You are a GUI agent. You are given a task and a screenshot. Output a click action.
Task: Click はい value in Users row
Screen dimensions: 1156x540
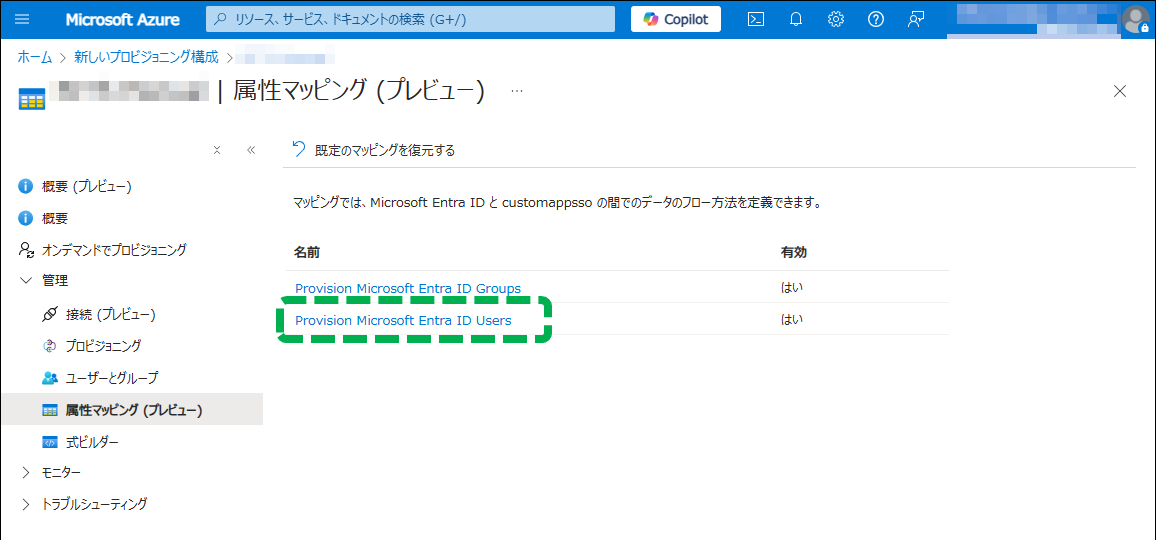tap(792, 319)
